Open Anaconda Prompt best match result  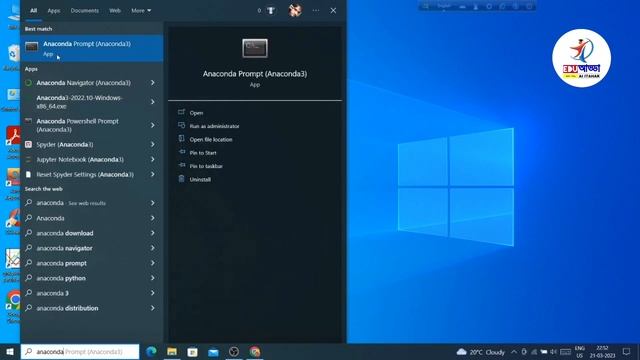[92, 48]
